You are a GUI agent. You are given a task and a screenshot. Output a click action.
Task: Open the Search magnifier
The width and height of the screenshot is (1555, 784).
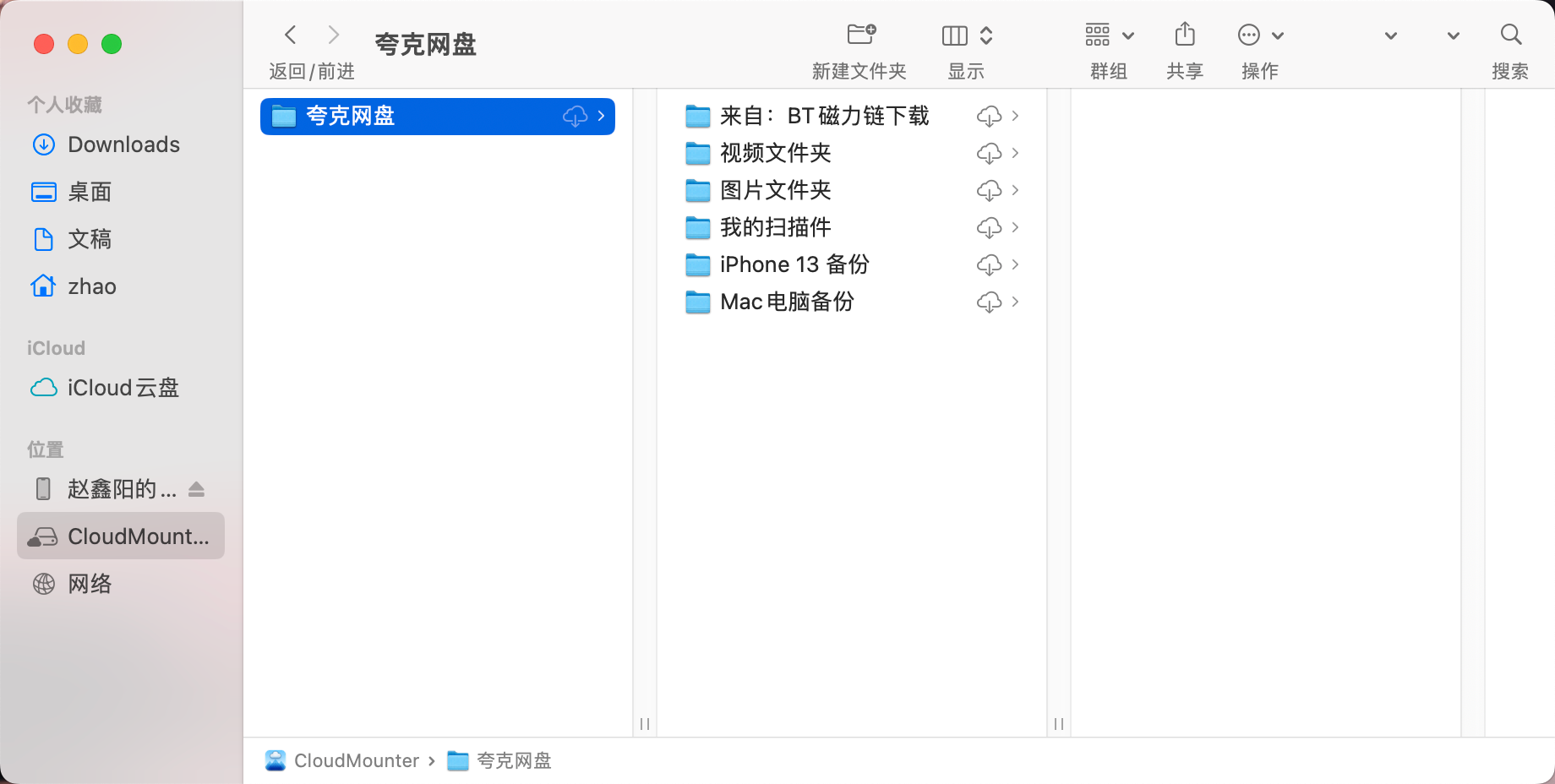click(1511, 35)
